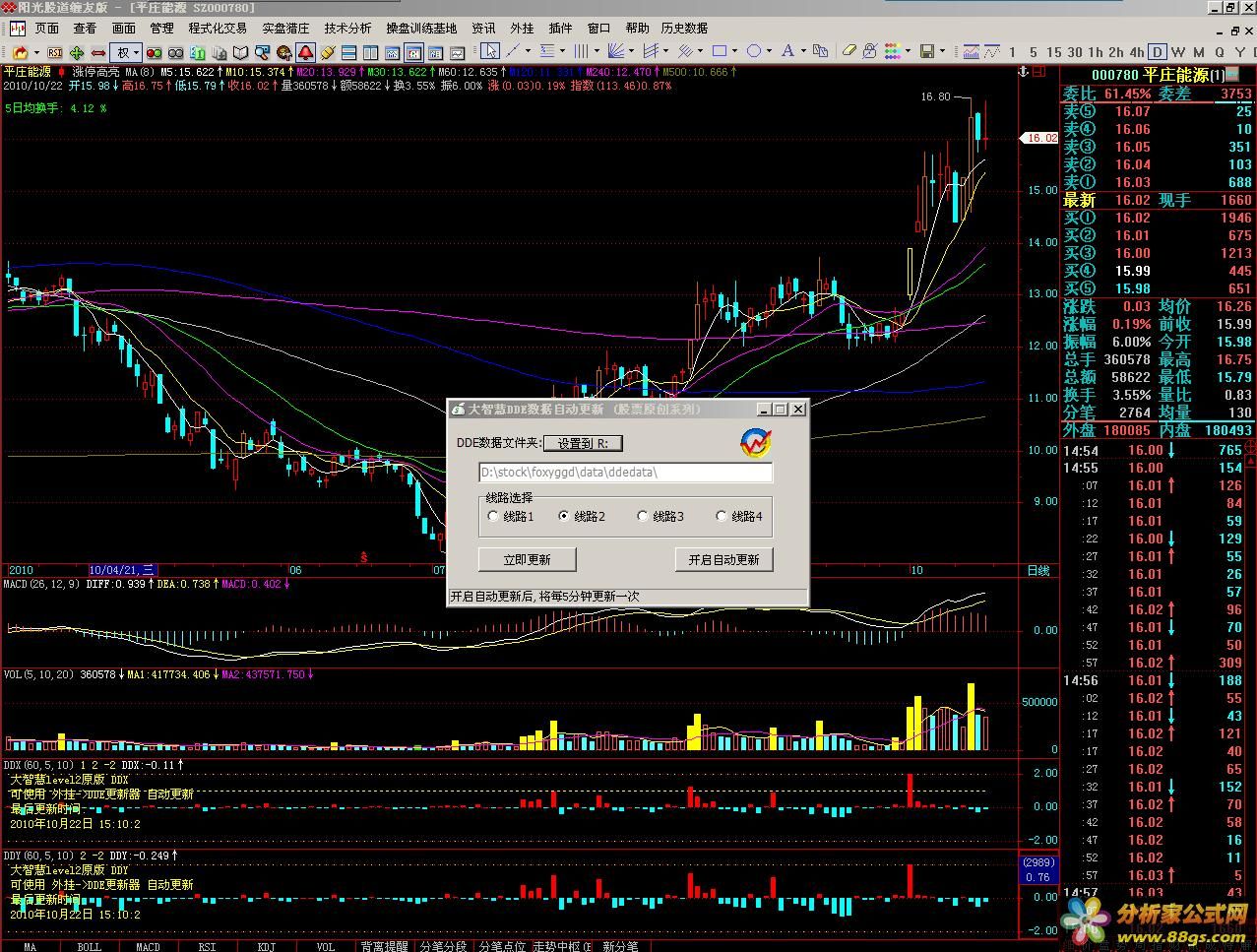The width and height of the screenshot is (1257, 952).
Task: Switch to the BOLL indicator tab
Action: 89,946
